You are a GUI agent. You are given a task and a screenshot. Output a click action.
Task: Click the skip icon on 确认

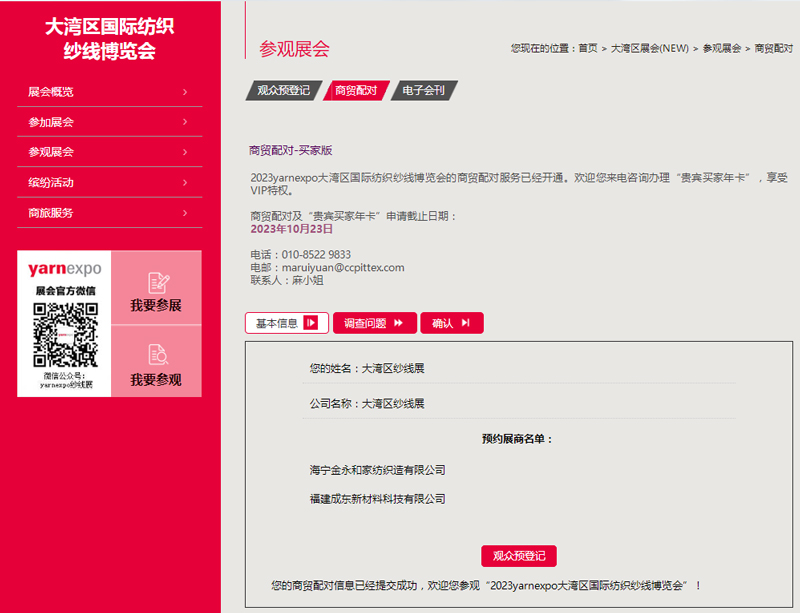click(466, 323)
